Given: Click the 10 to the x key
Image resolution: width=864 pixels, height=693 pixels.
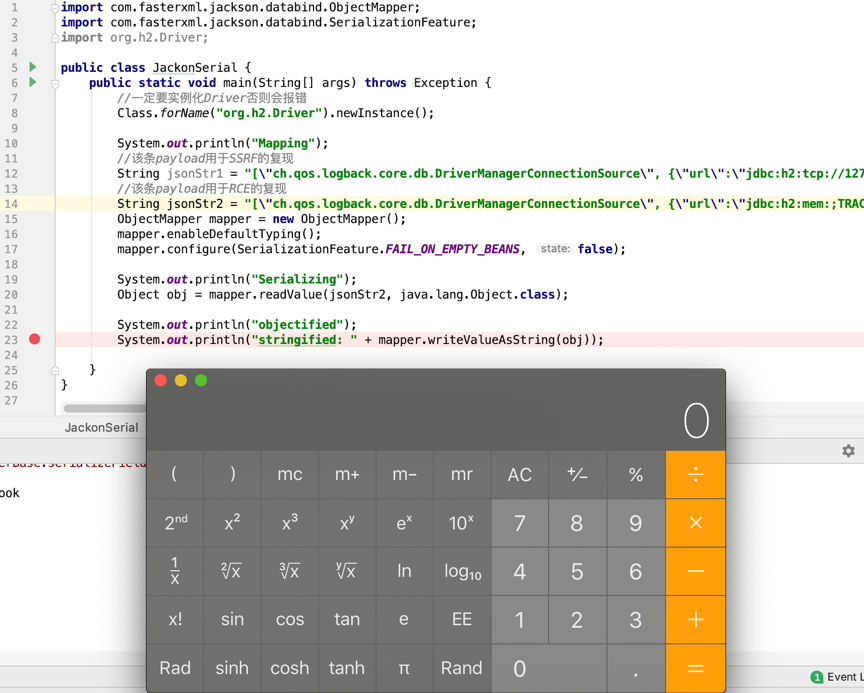Looking at the screenshot, I should point(462,523).
